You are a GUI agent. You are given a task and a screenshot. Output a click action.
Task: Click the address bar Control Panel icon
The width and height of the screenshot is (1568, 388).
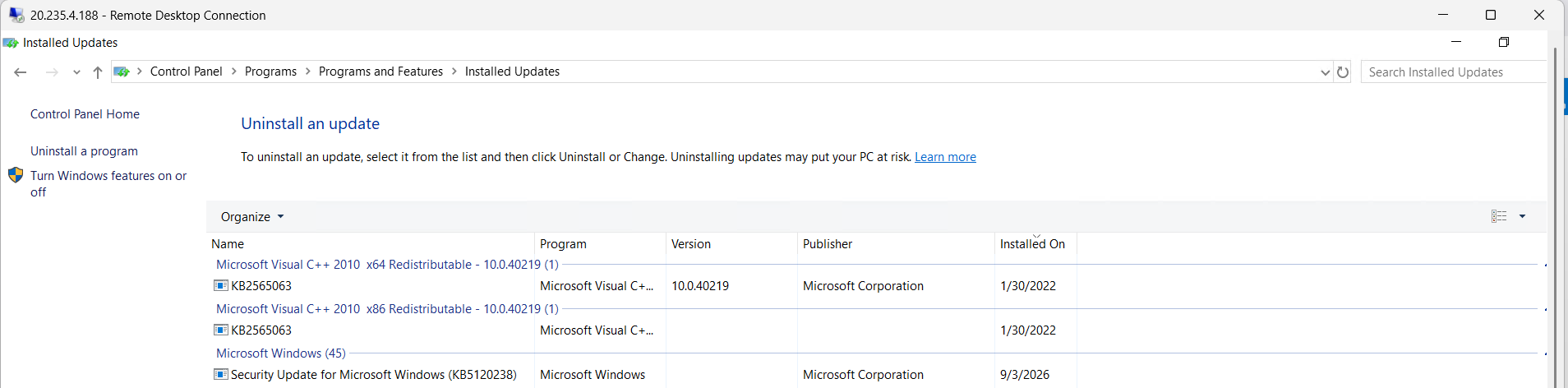[x=122, y=72]
